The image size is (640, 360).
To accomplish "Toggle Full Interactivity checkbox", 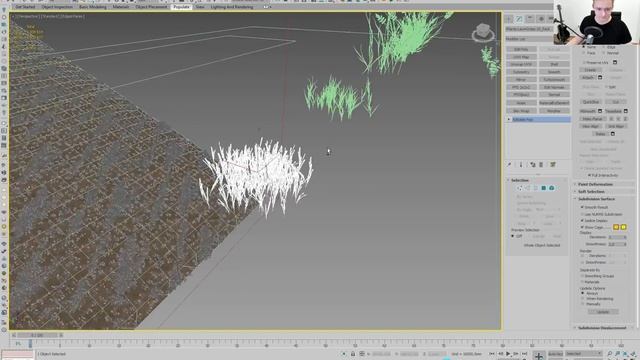I will [x=589, y=175].
